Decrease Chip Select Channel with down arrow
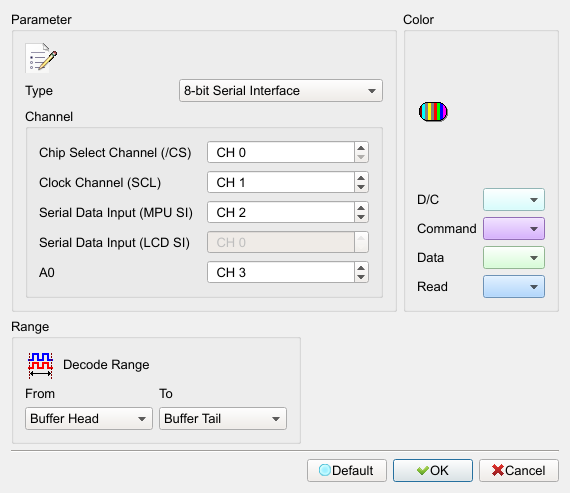The height and width of the screenshot is (493, 570). pyautogui.click(x=361, y=157)
